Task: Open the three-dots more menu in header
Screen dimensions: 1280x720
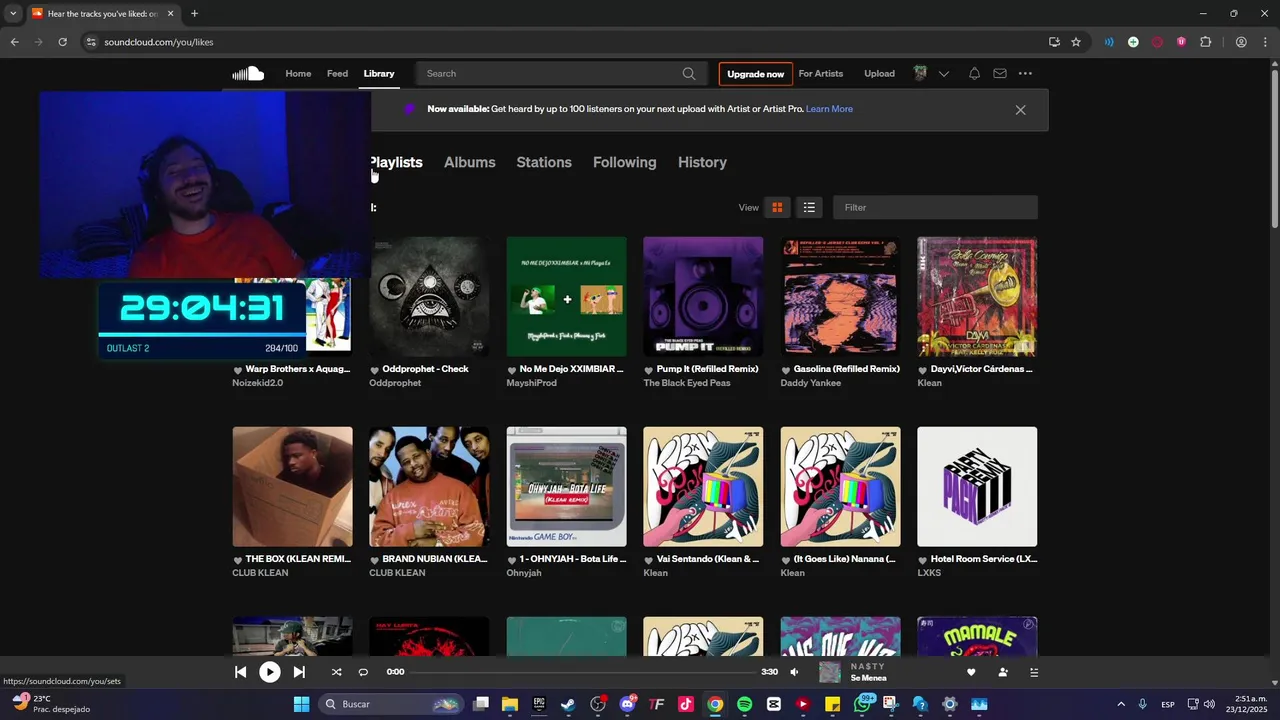Action: click(x=1025, y=73)
